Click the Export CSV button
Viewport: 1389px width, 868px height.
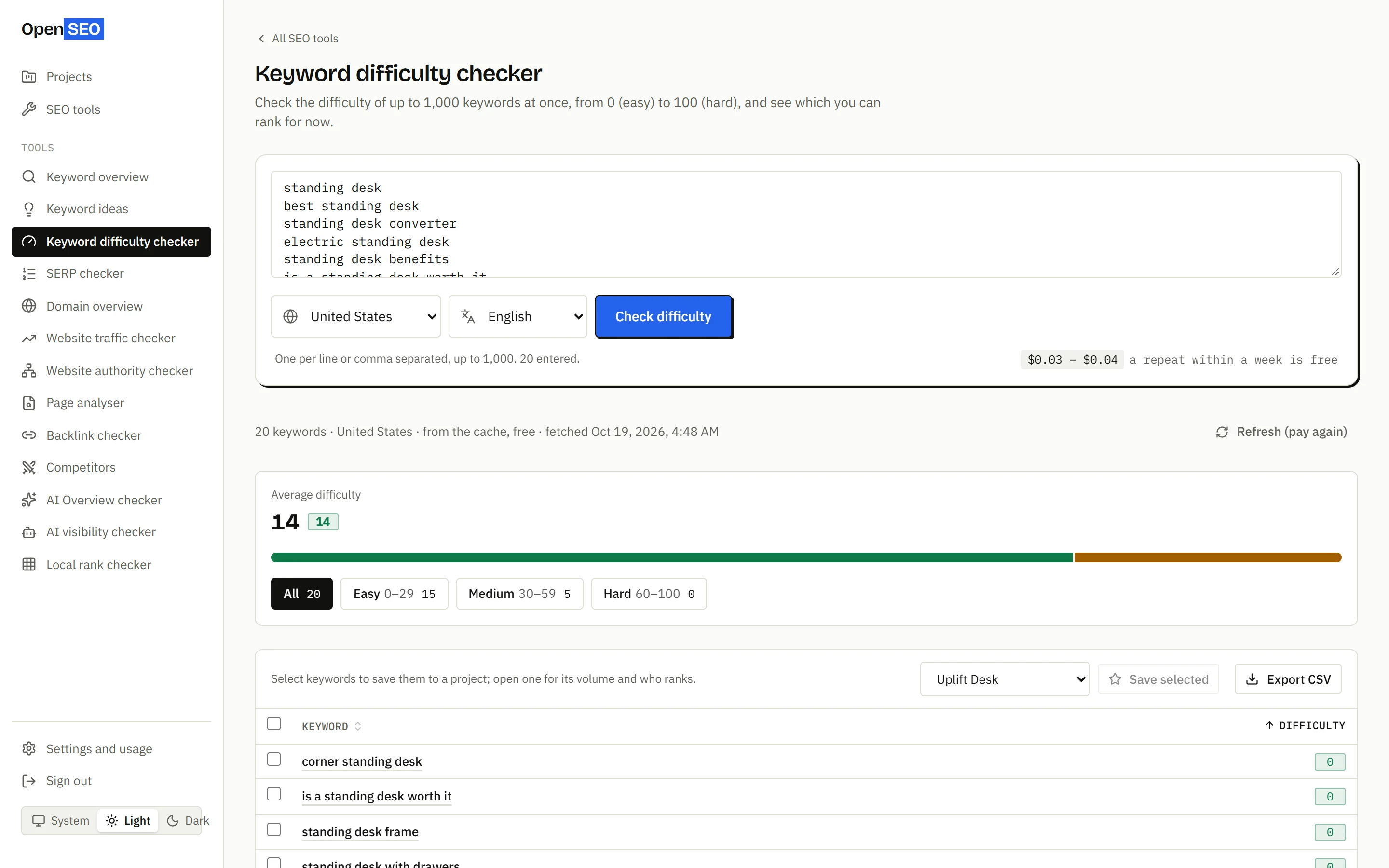coord(1288,679)
